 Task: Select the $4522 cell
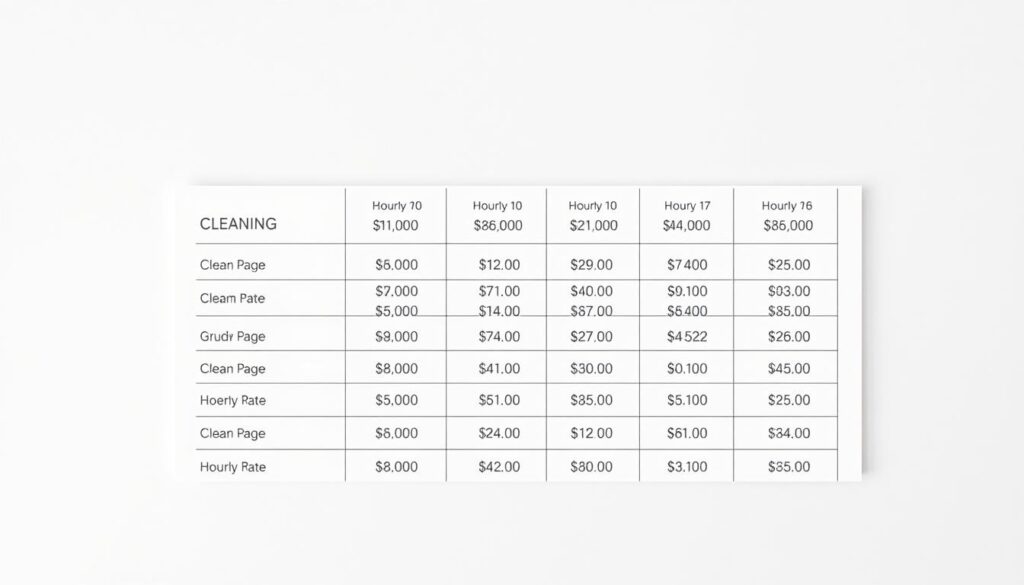(686, 337)
